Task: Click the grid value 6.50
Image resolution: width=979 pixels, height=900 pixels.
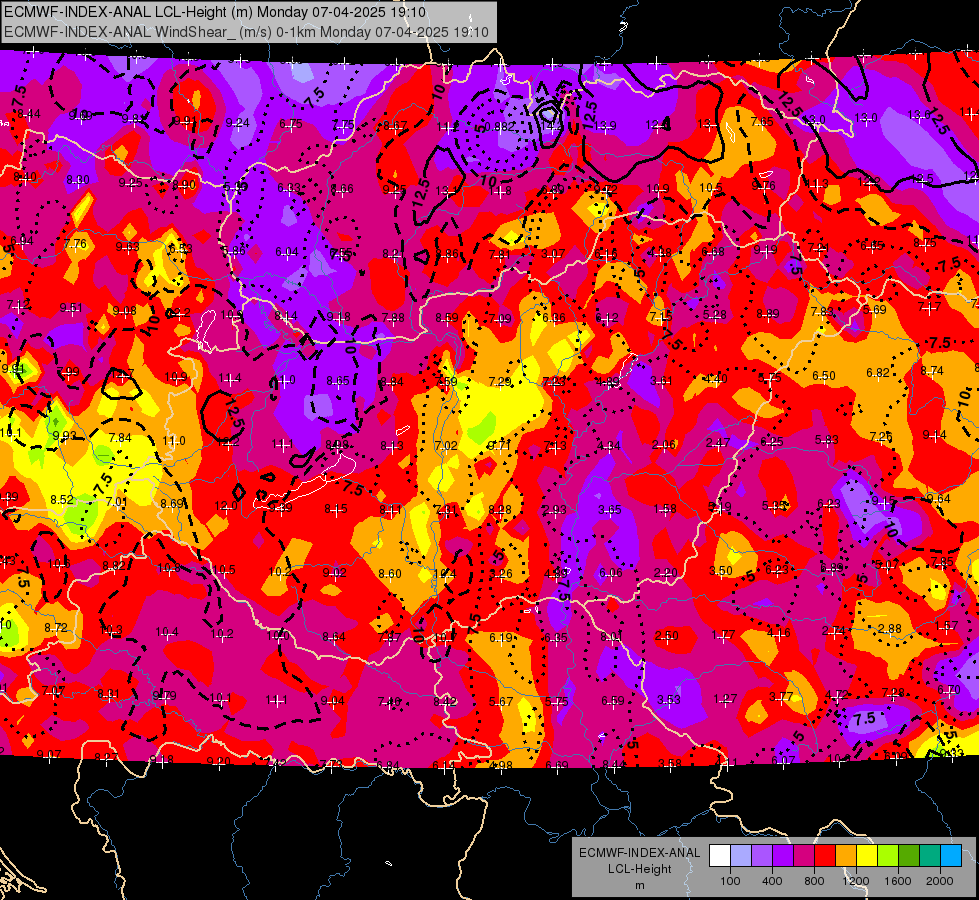Action: 824,375
